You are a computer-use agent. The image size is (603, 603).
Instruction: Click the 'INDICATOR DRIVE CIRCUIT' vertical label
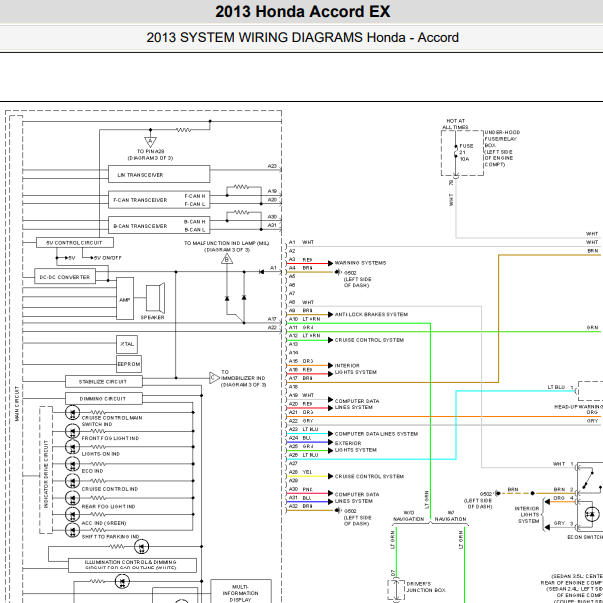click(x=46, y=474)
